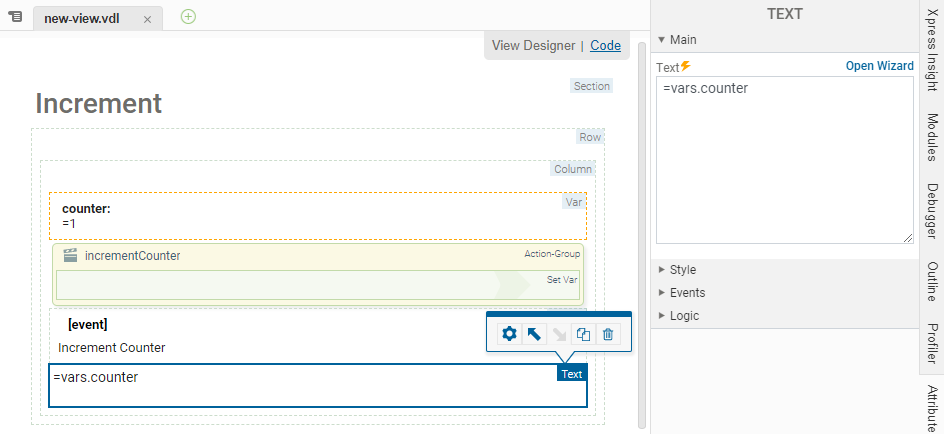Switch to the Modules side tab
Screen dimensions: 944x434
(931, 137)
